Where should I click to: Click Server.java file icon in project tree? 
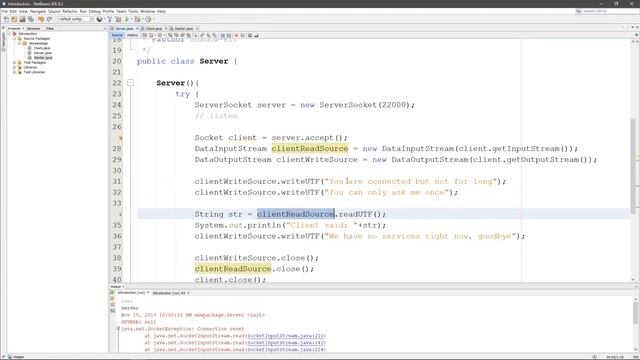pos(29,53)
